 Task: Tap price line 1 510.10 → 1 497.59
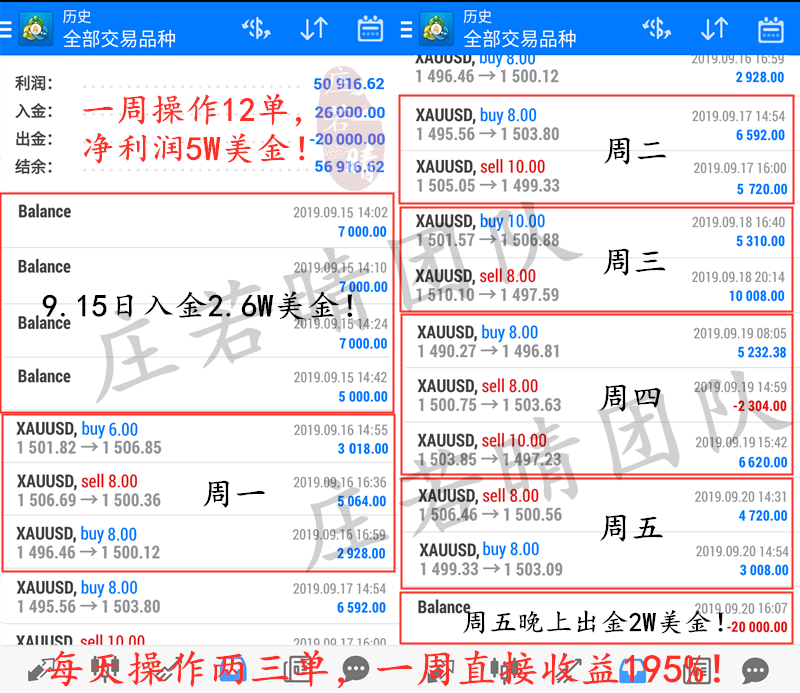(x=487, y=295)
